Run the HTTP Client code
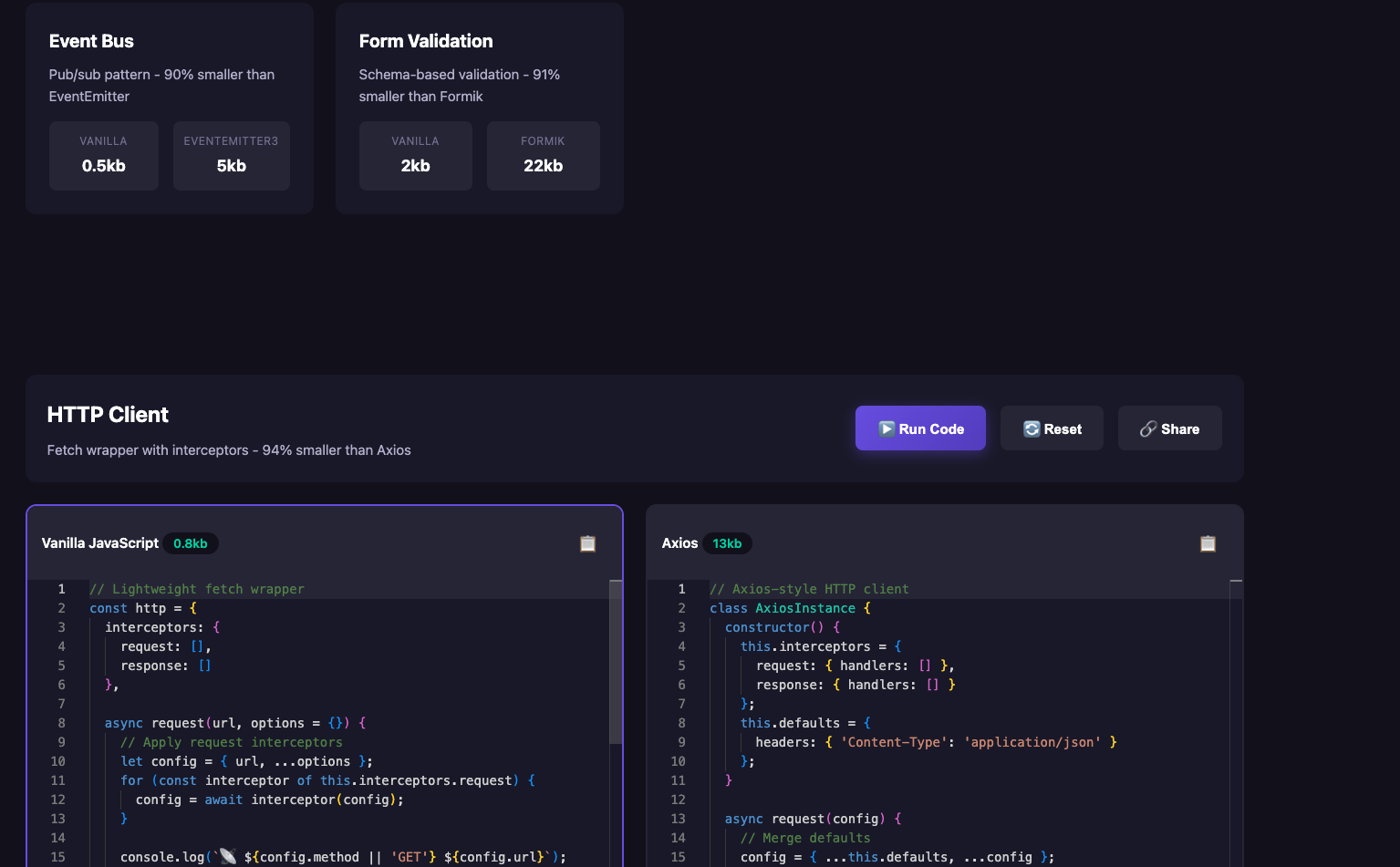 point(920,428)
